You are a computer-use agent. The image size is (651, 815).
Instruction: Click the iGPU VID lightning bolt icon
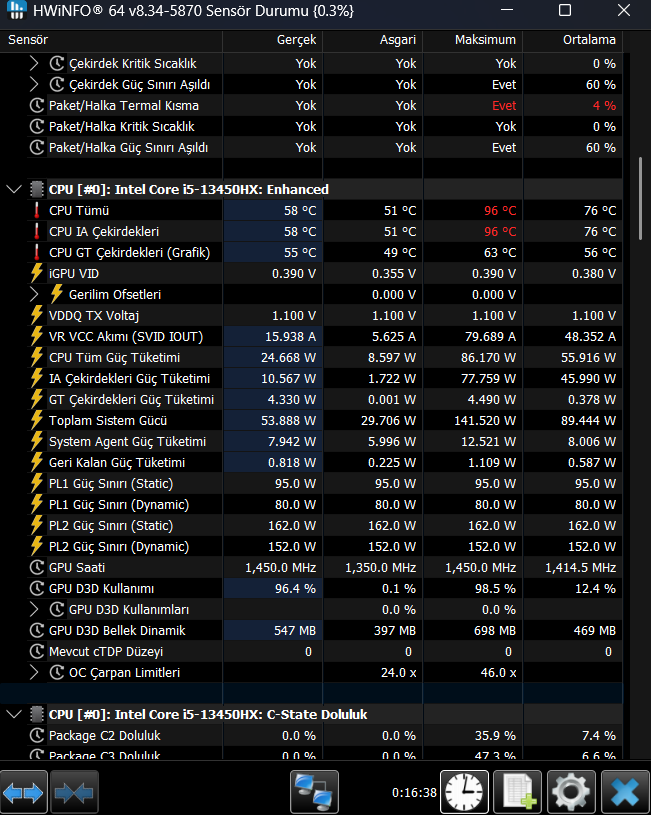click(x=36, y=273)
